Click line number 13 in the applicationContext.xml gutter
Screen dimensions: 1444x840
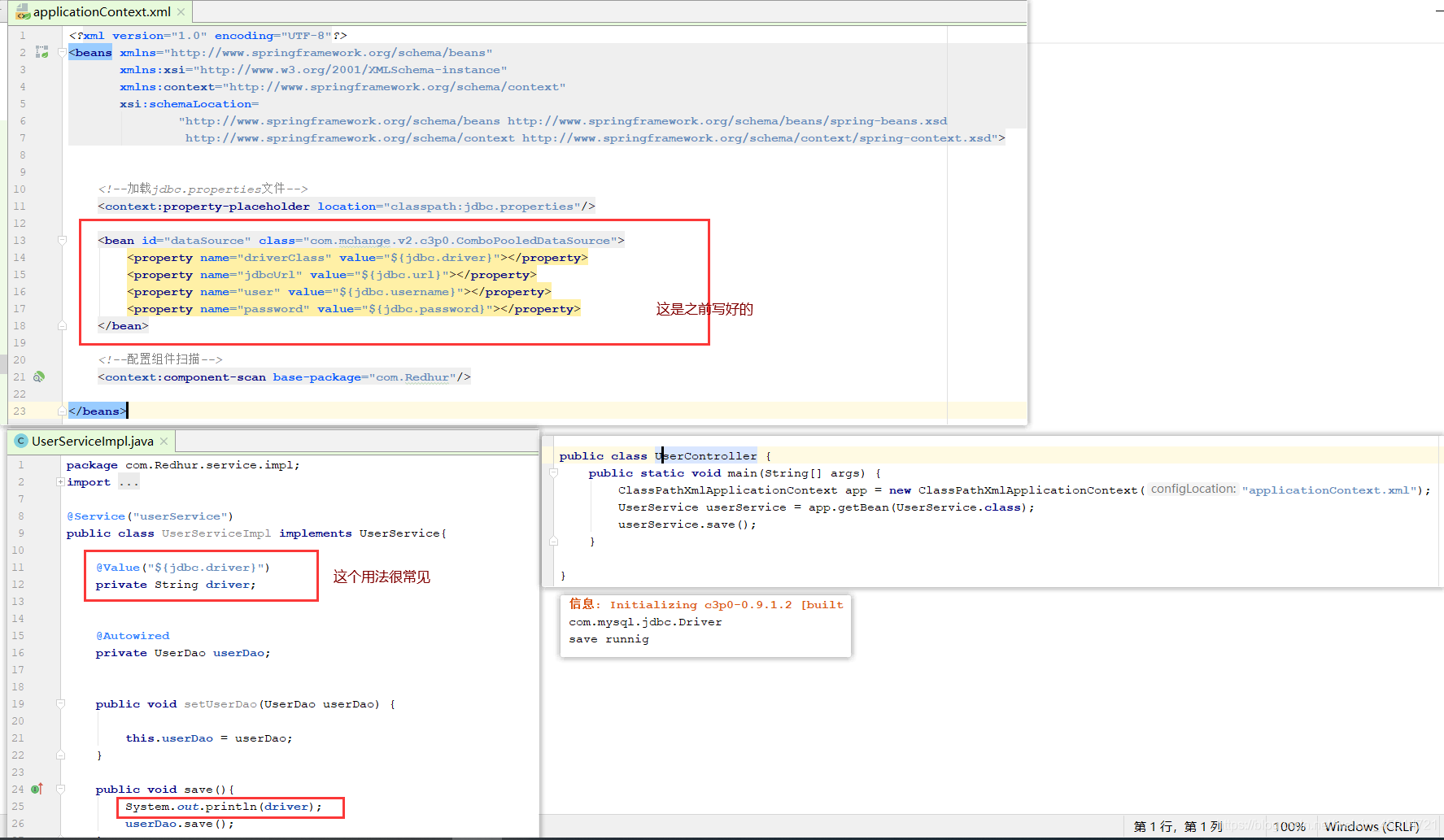click(x=19, y=240)
